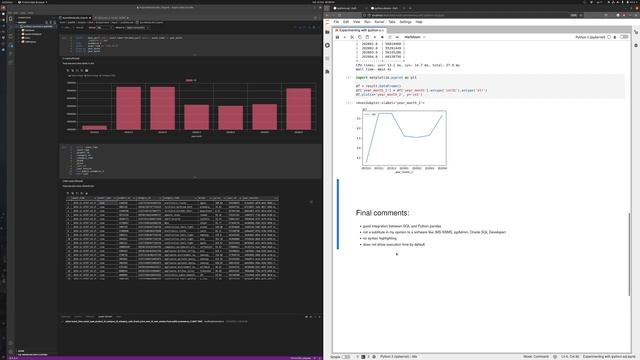Interrupt the kernel with the stop icon
The image size is (640, 360).
coord(382,37)
